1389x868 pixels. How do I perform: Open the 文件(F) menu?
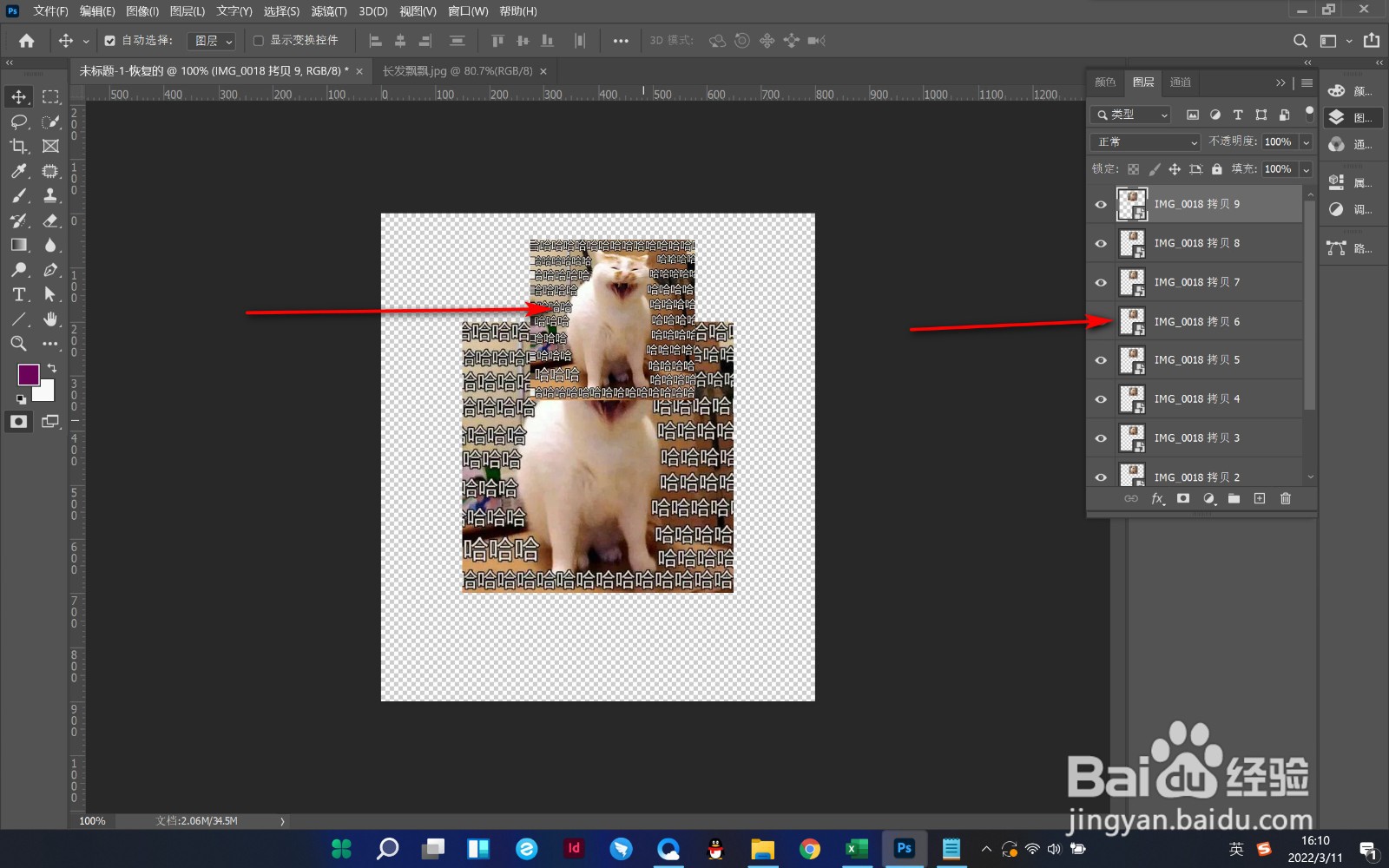pos(50,11)
